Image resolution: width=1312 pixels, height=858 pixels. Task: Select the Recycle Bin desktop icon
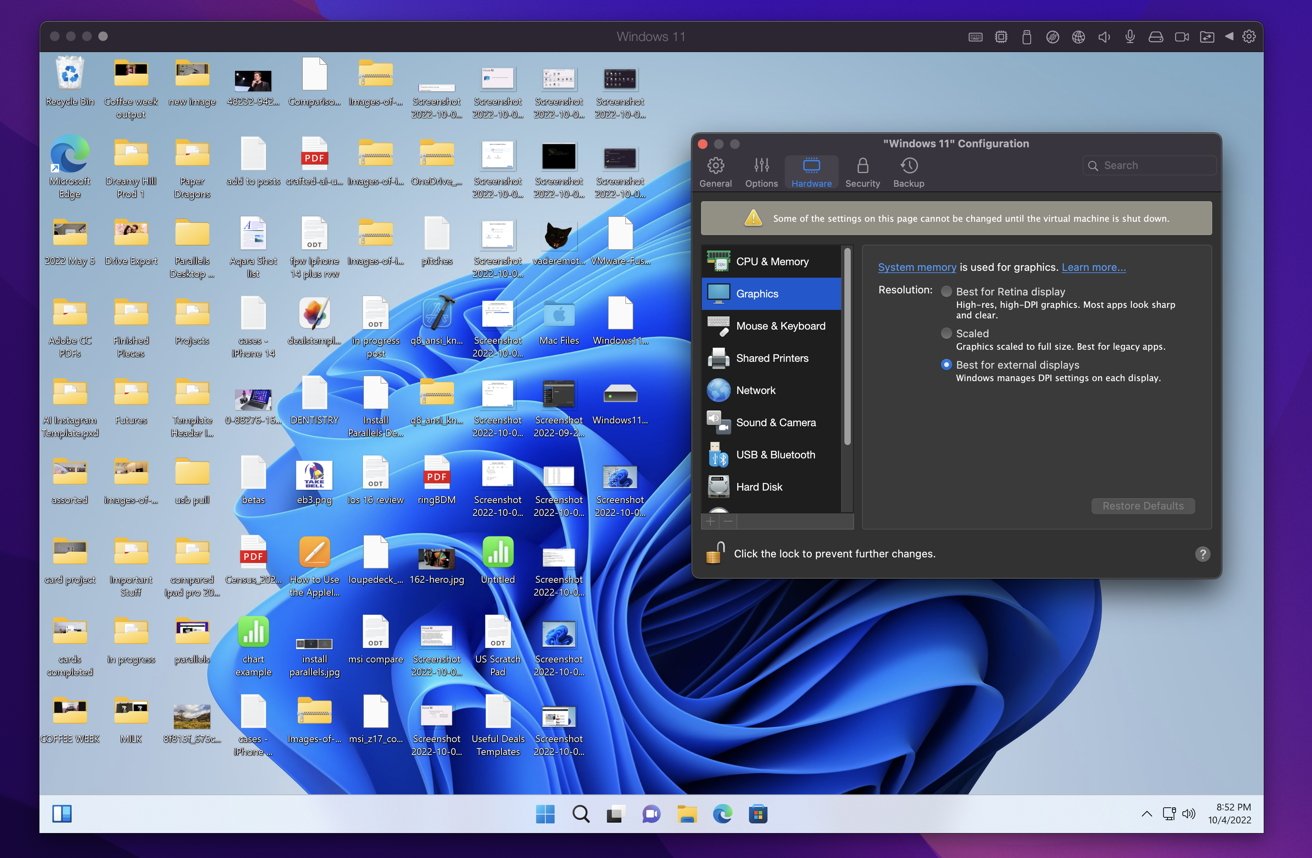(x=70, y=81)
